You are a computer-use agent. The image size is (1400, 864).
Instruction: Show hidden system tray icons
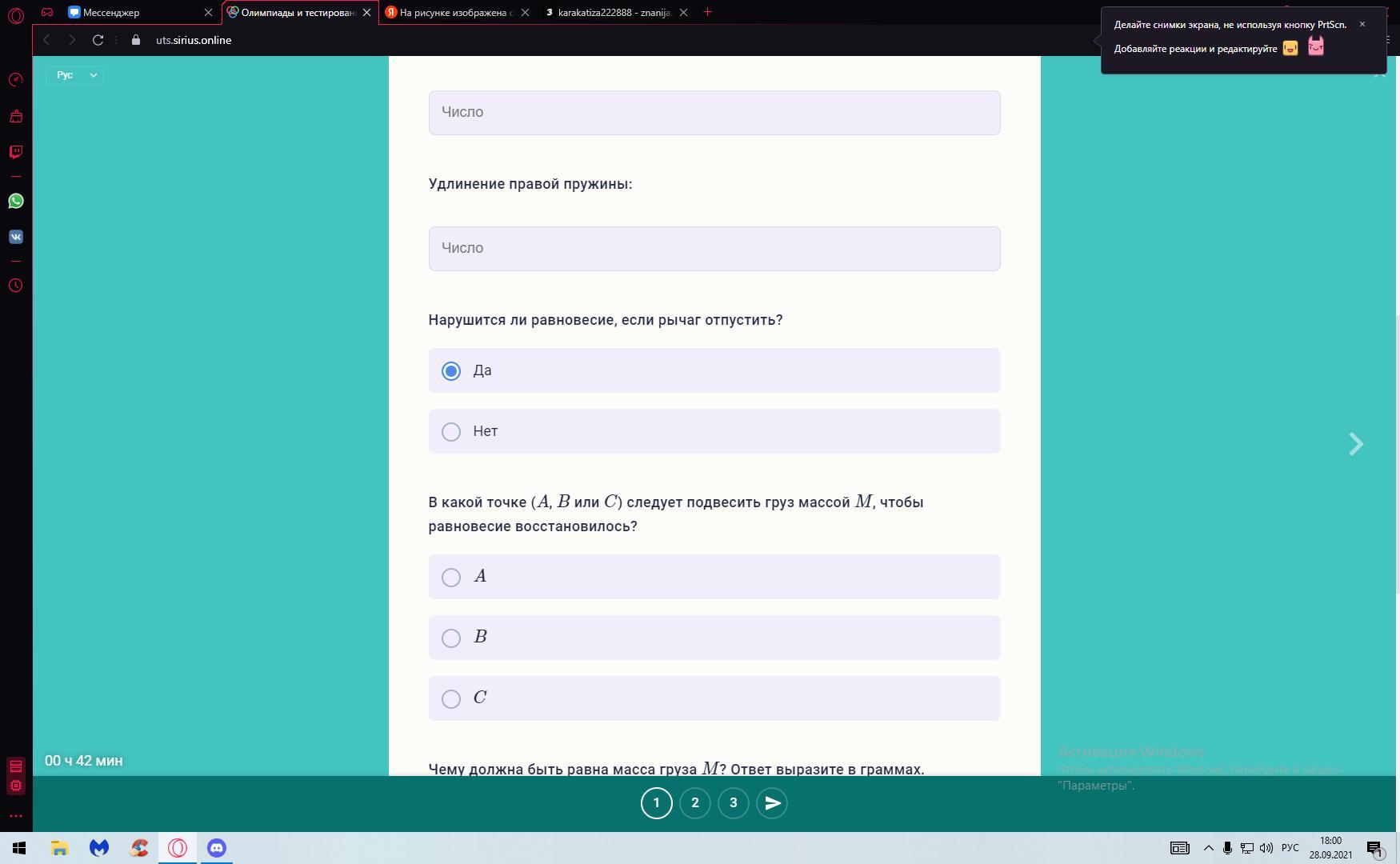(1208, 848)
